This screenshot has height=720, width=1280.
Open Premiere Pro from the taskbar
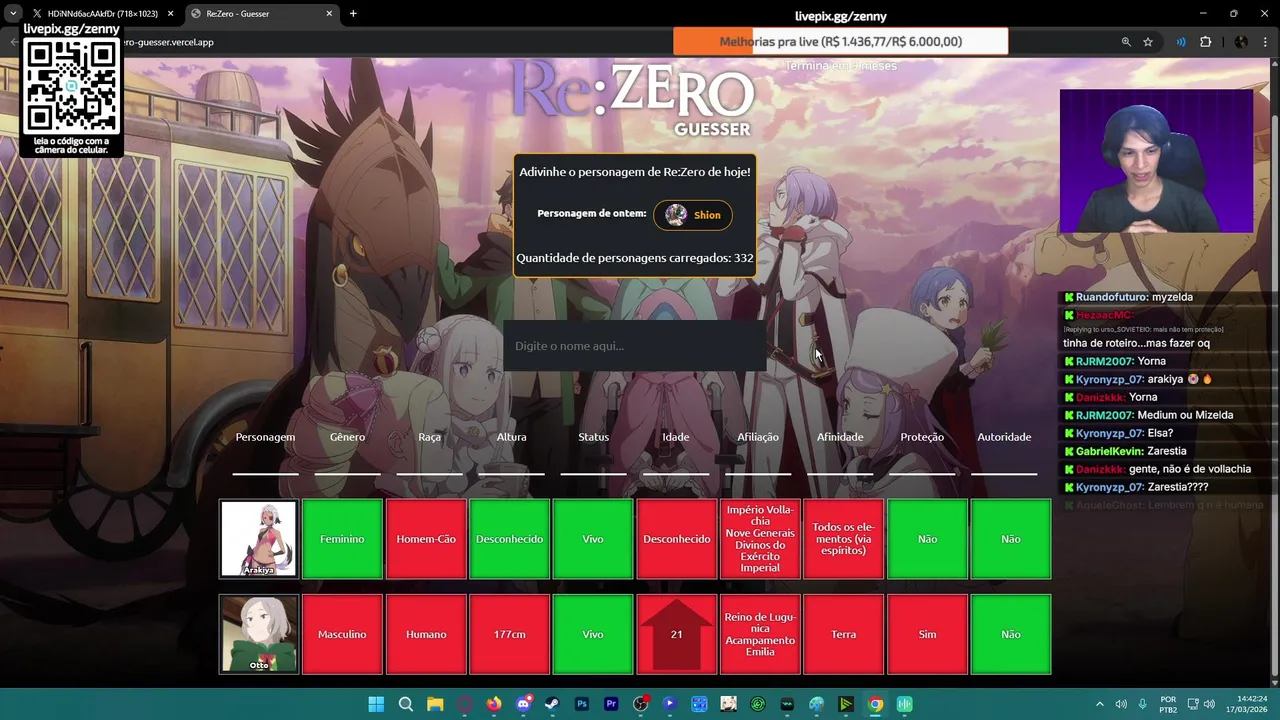[611, 704]
